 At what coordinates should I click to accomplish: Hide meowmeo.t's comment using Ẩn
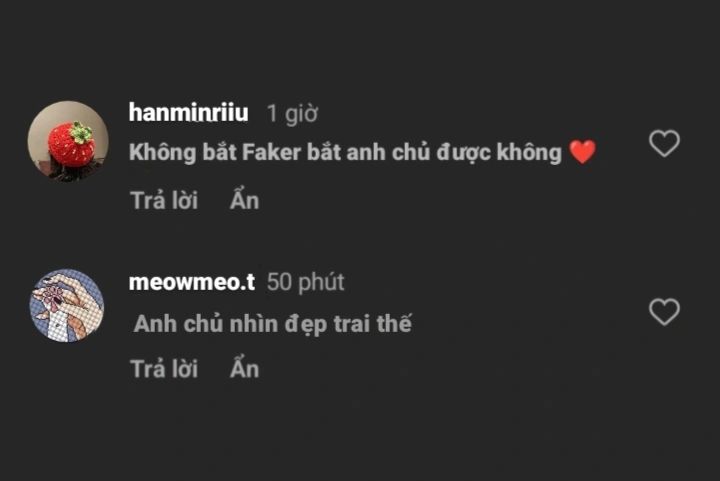tap(244, 368)
